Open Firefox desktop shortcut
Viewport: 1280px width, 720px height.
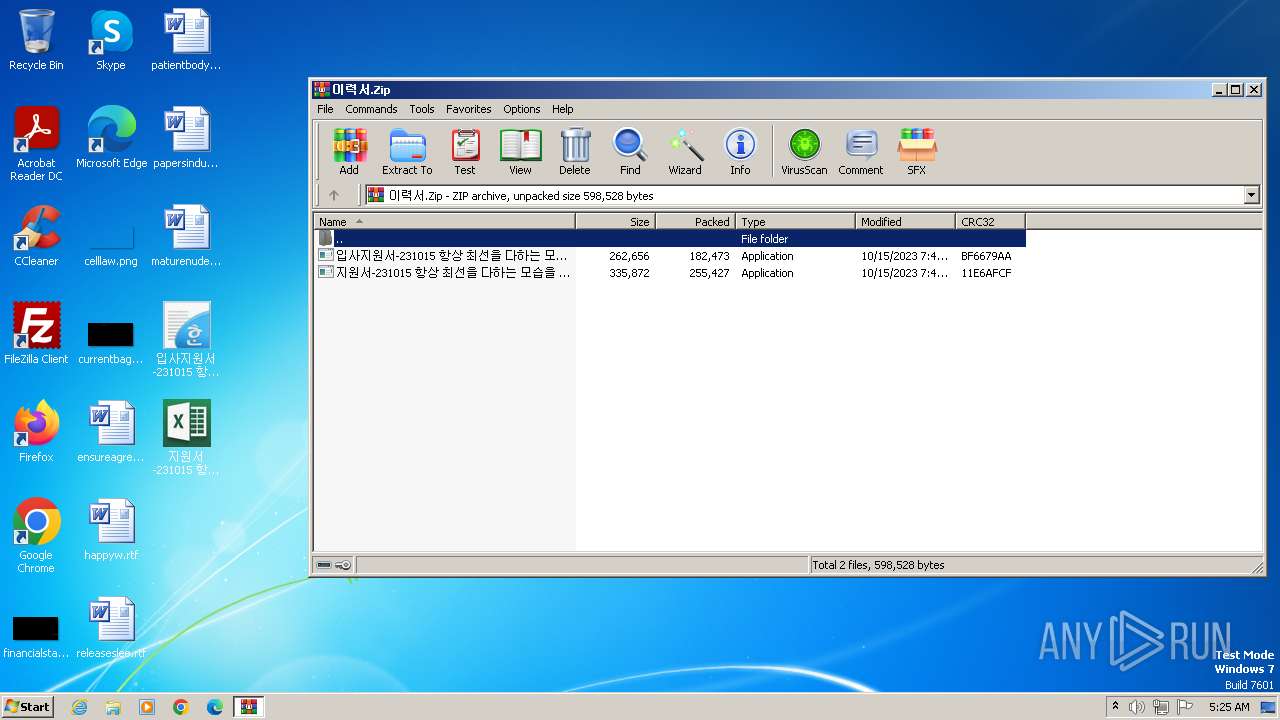pos(36,432)
